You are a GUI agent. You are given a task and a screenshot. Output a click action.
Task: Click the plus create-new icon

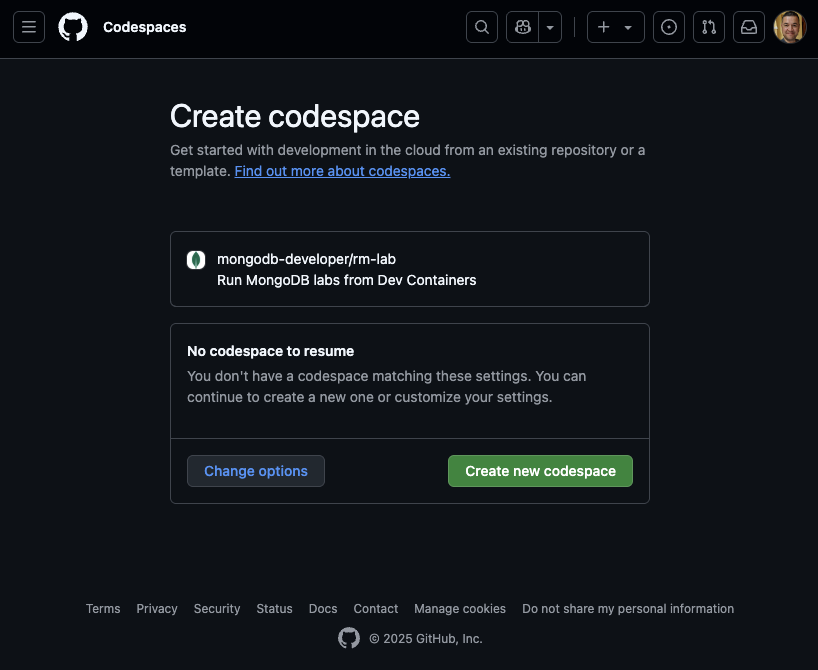pyautogui.click(x=604, y=27)
